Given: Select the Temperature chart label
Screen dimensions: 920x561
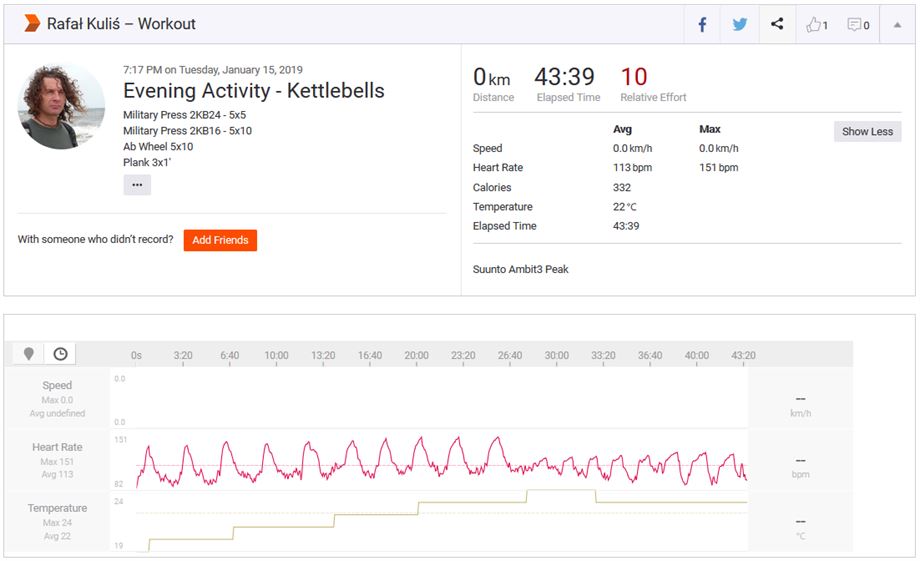Looking at the screenshot, I should (57, 508).
